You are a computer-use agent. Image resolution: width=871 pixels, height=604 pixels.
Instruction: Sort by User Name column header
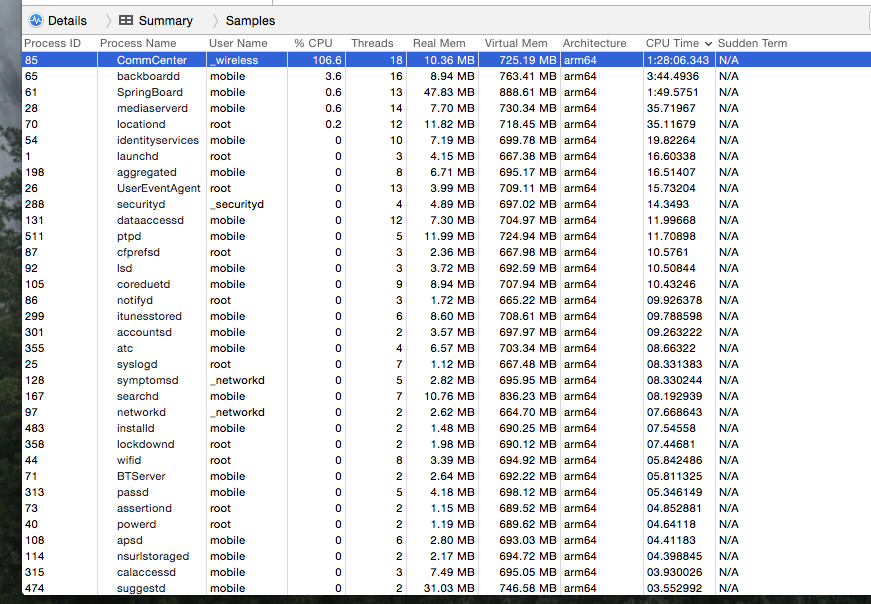tap(238, 43)
